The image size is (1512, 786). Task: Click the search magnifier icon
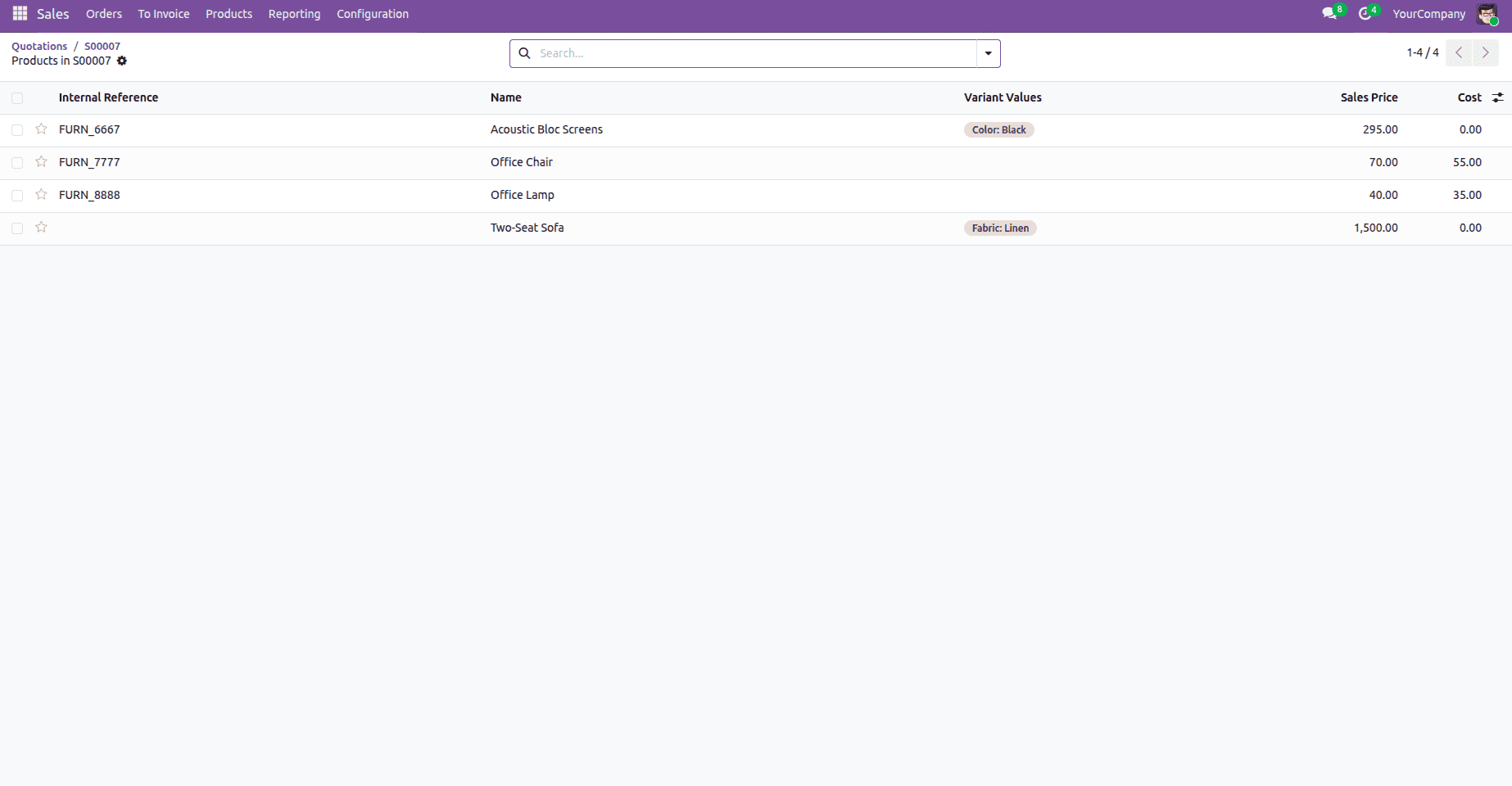tap(524, 53)
